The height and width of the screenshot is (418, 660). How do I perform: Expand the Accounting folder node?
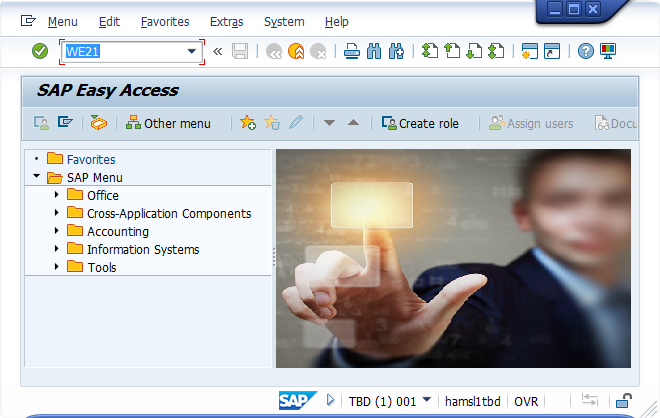(x=57, y=231)
